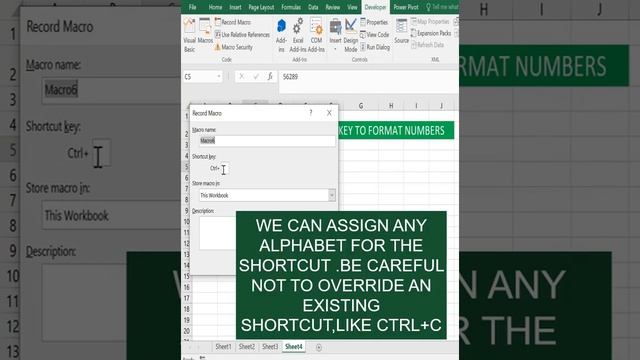
Task: Open Macro Security settings
Action: coord(233,47)
